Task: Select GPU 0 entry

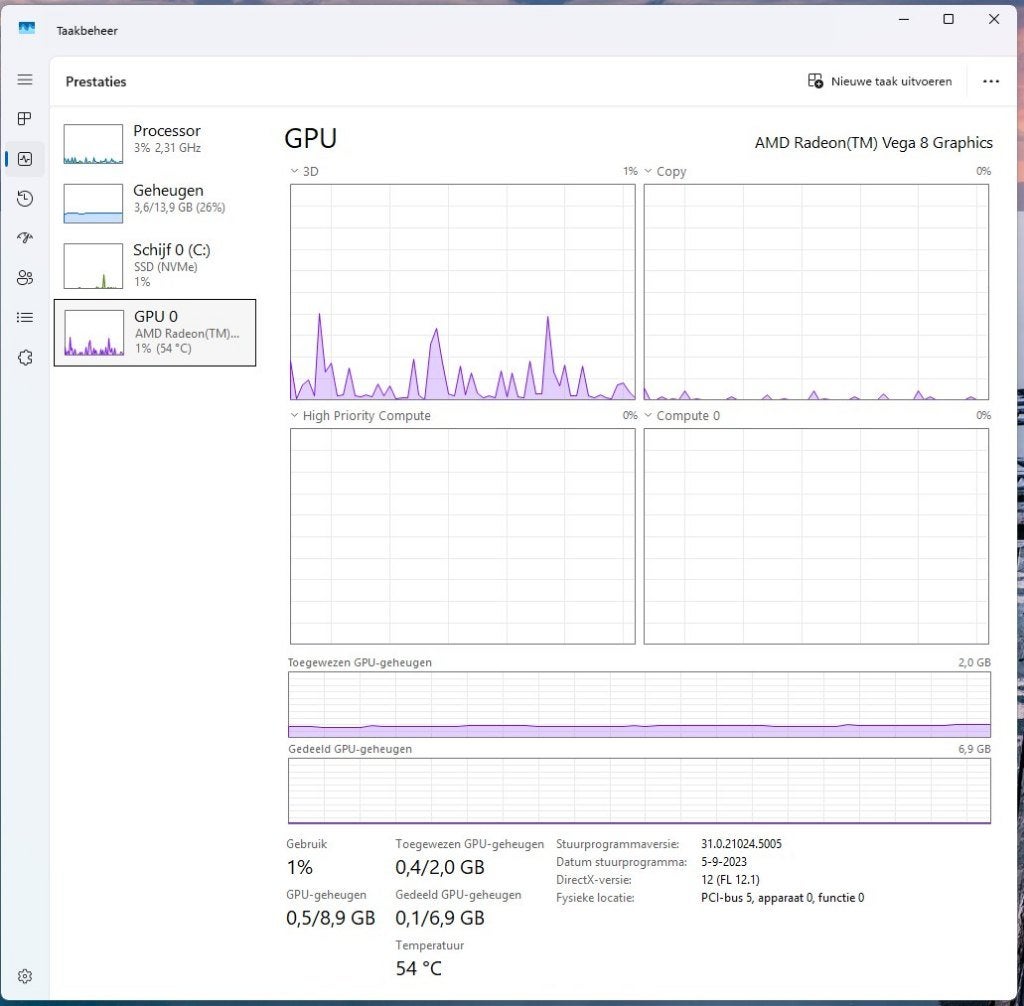Action: [155, 333]
